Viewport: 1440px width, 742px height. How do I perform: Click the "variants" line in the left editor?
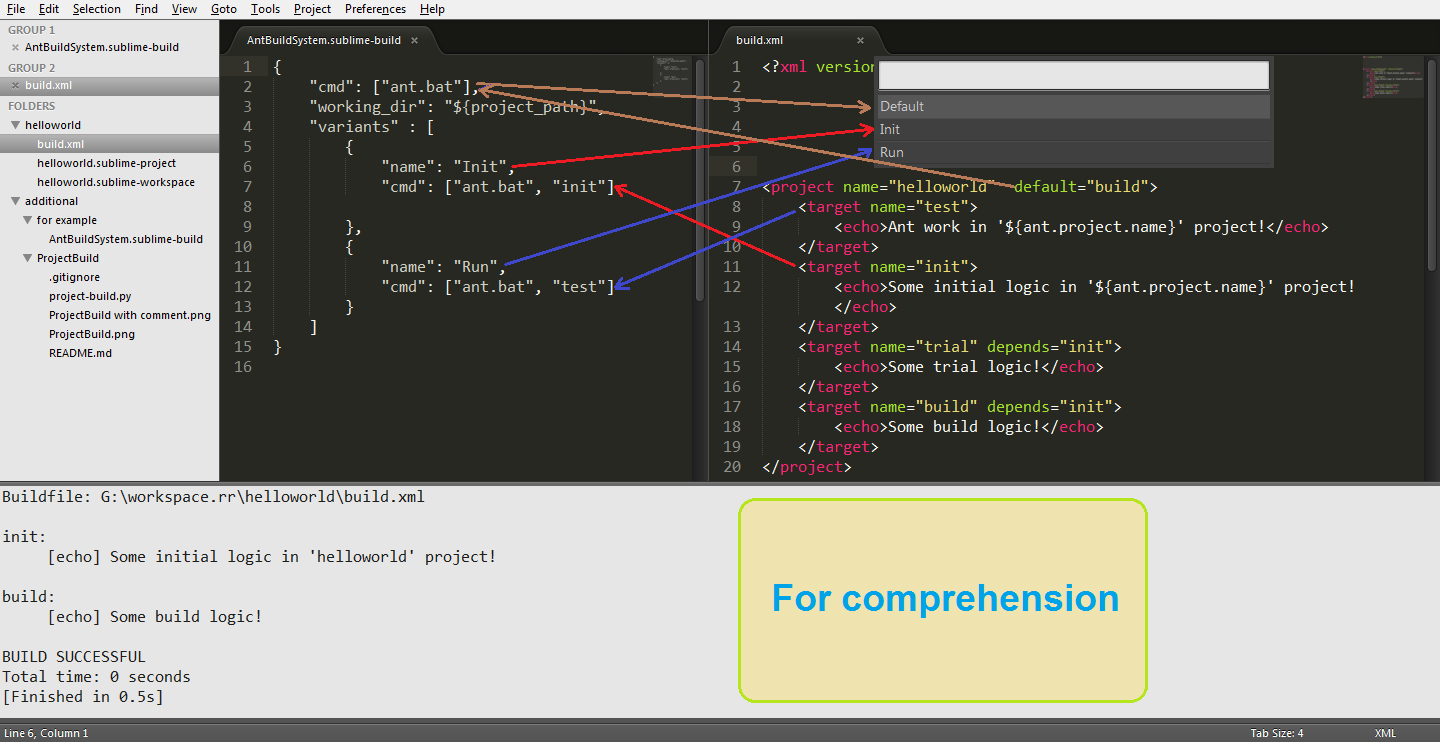[x=372, y=127]
